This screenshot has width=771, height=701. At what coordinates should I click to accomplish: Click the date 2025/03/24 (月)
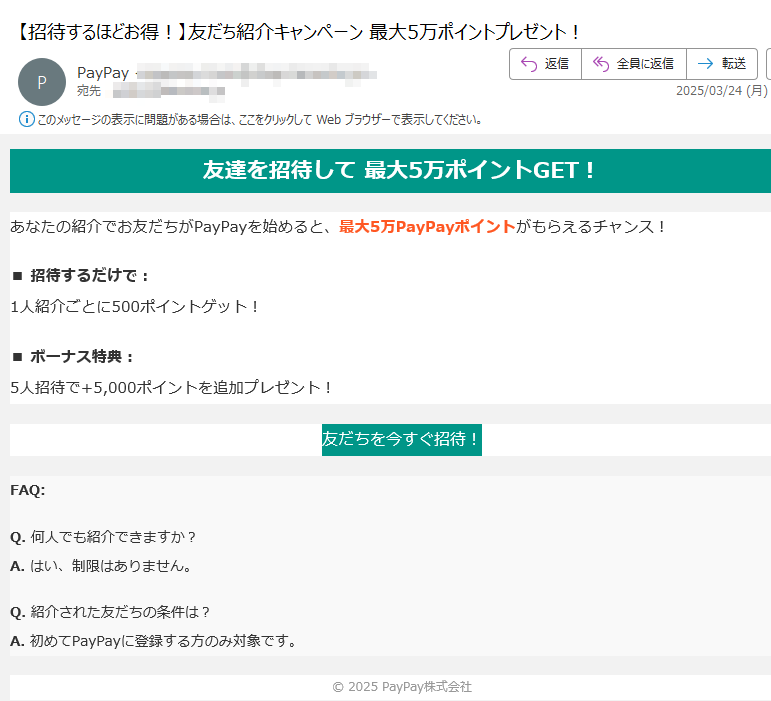tap(721, 90)
